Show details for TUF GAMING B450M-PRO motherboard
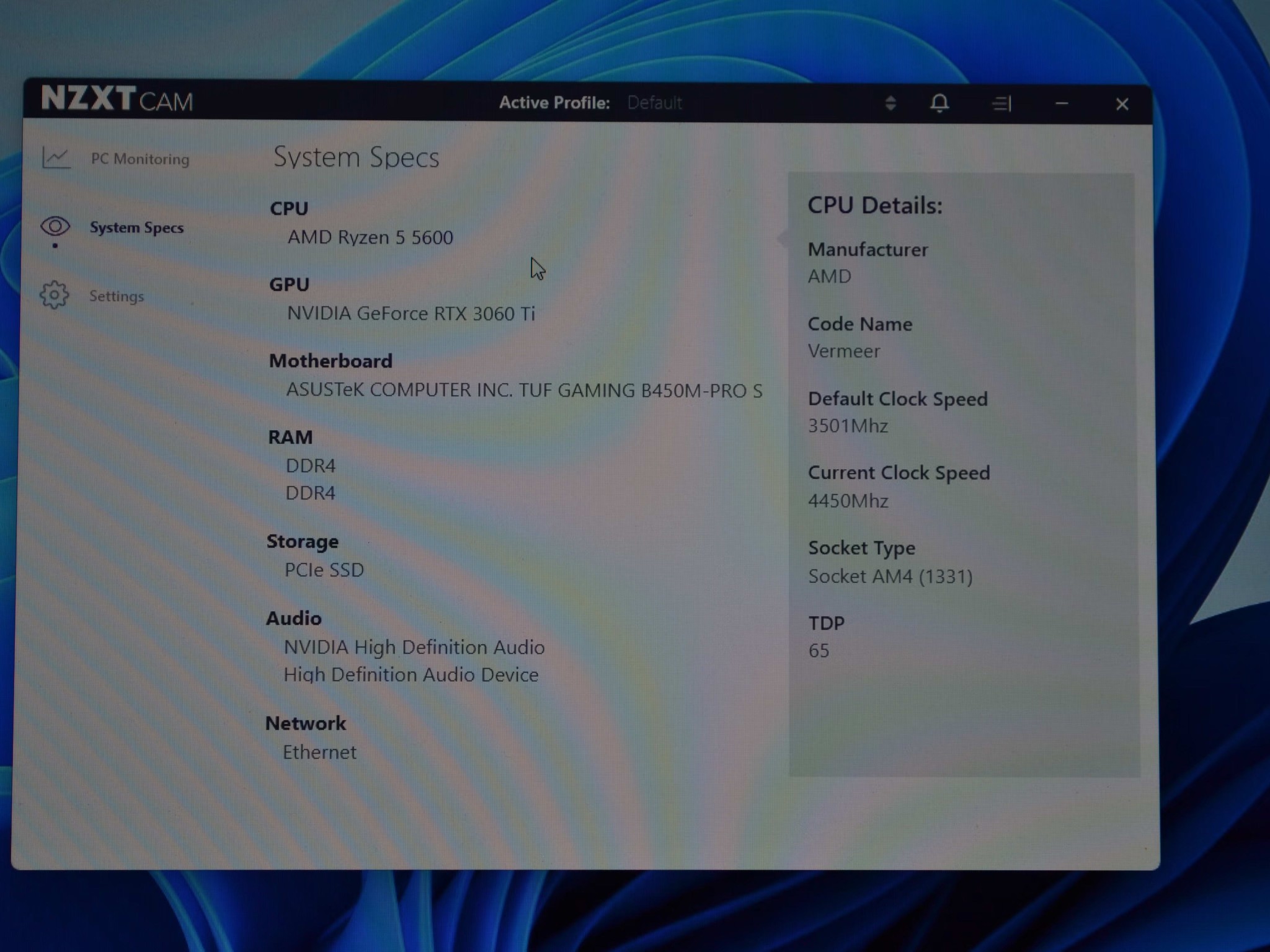 click(x=524, y=390)
